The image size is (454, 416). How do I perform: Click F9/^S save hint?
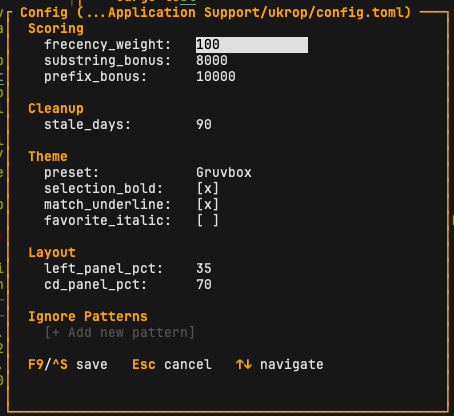(68, 365)
